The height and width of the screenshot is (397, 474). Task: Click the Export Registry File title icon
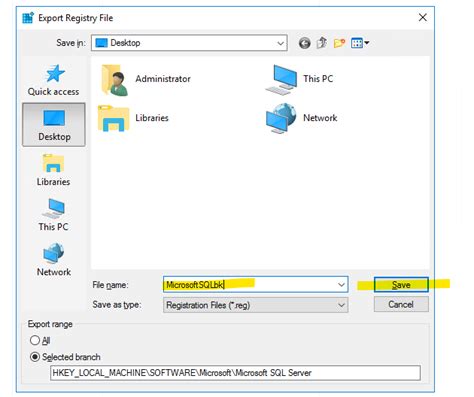coord(28,18)
